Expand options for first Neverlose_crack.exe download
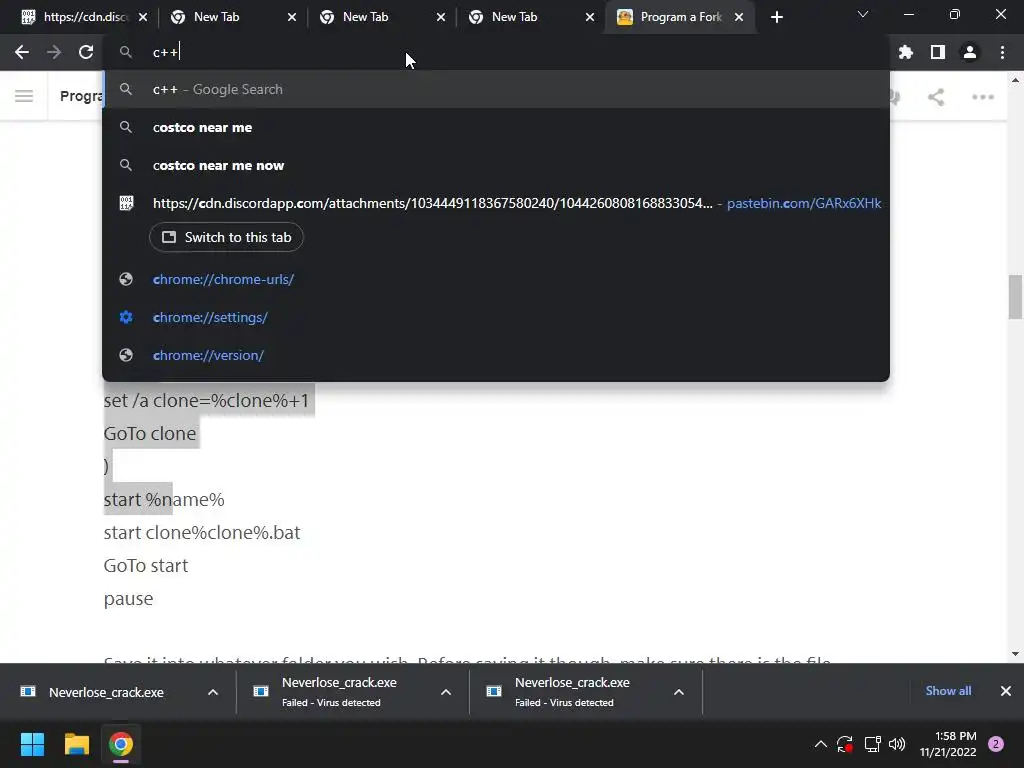 pyautogui.click(x=213, y=692)
